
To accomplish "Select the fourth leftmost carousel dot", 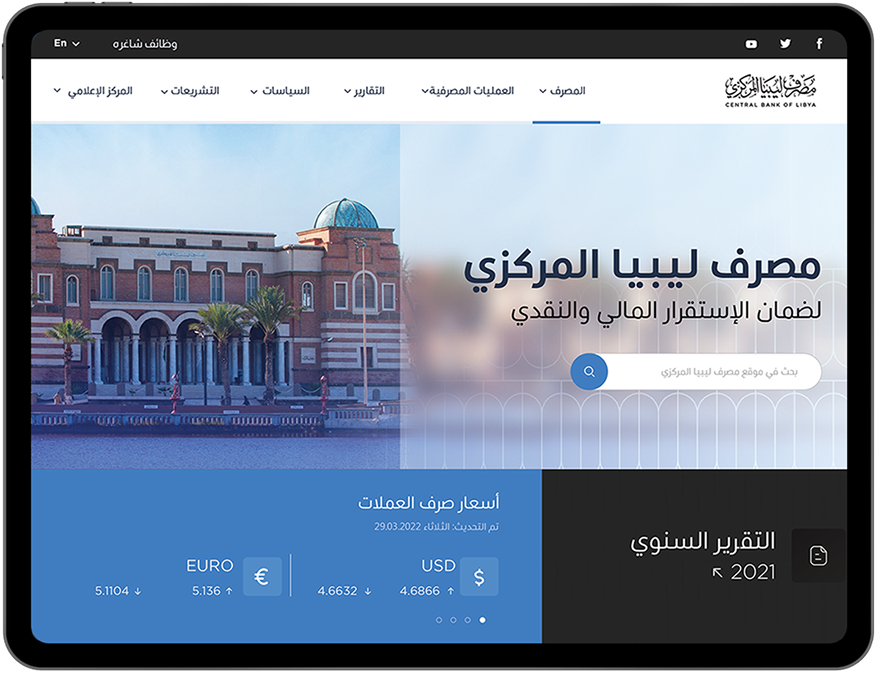I will click(439, 620).
